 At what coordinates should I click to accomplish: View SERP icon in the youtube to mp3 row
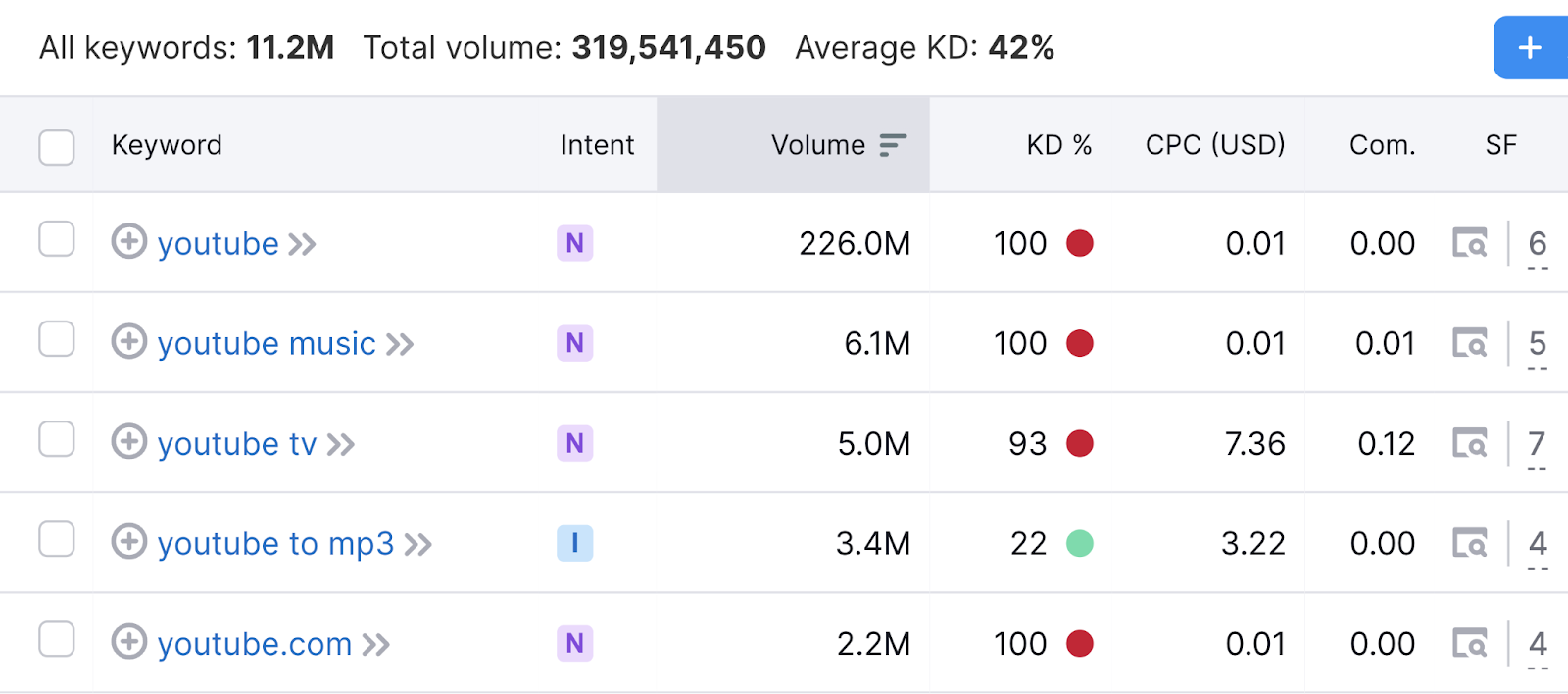[1470, 542]
